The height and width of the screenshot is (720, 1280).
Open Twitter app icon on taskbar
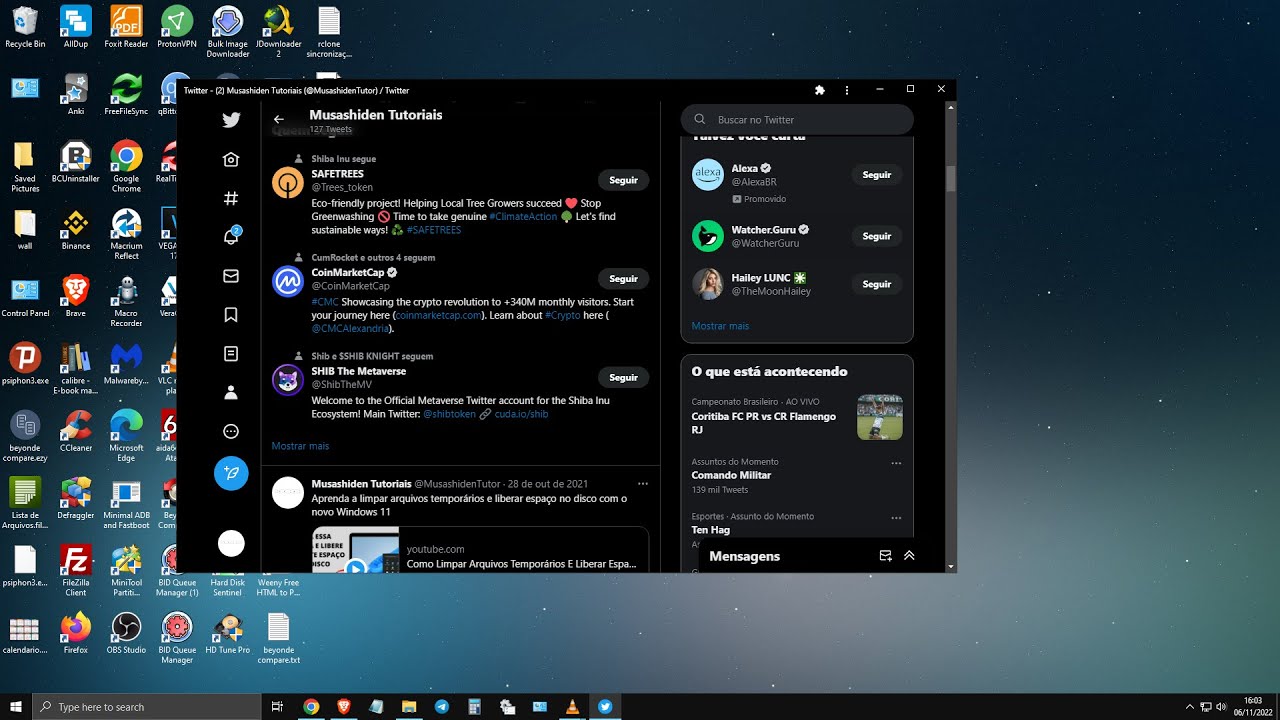tap(605, 706)
